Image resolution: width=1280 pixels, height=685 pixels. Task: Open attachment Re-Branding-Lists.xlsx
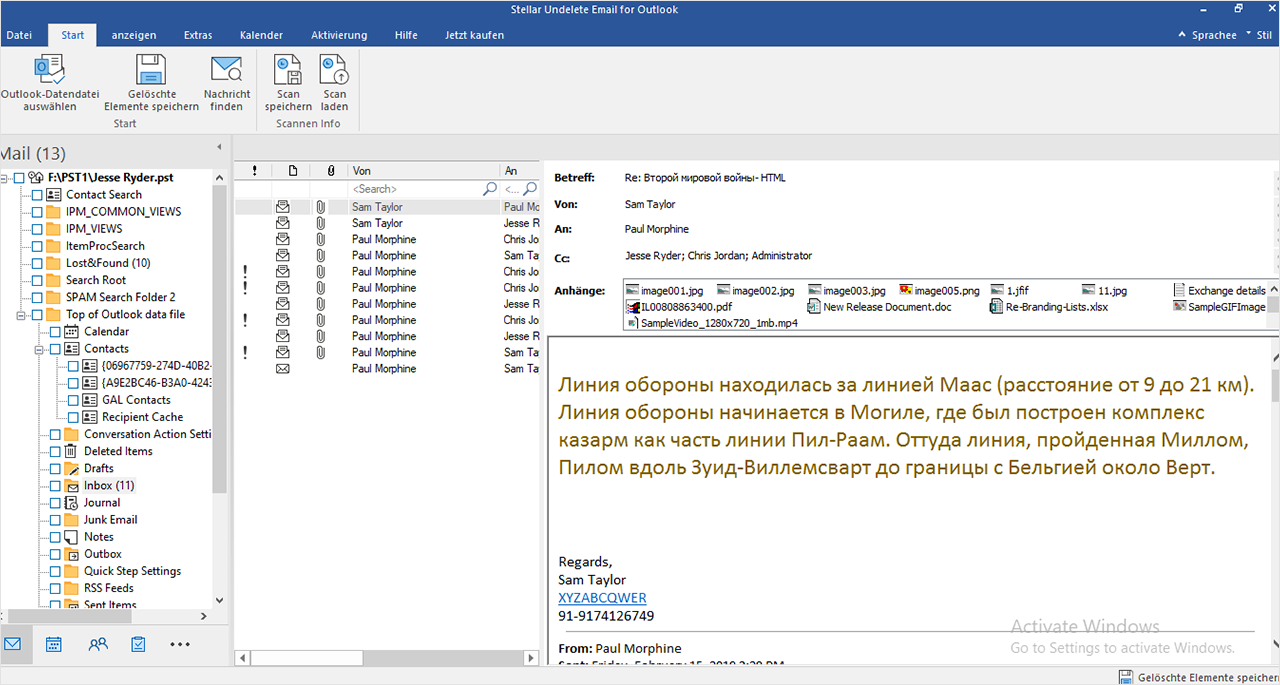coord(1048,307)
